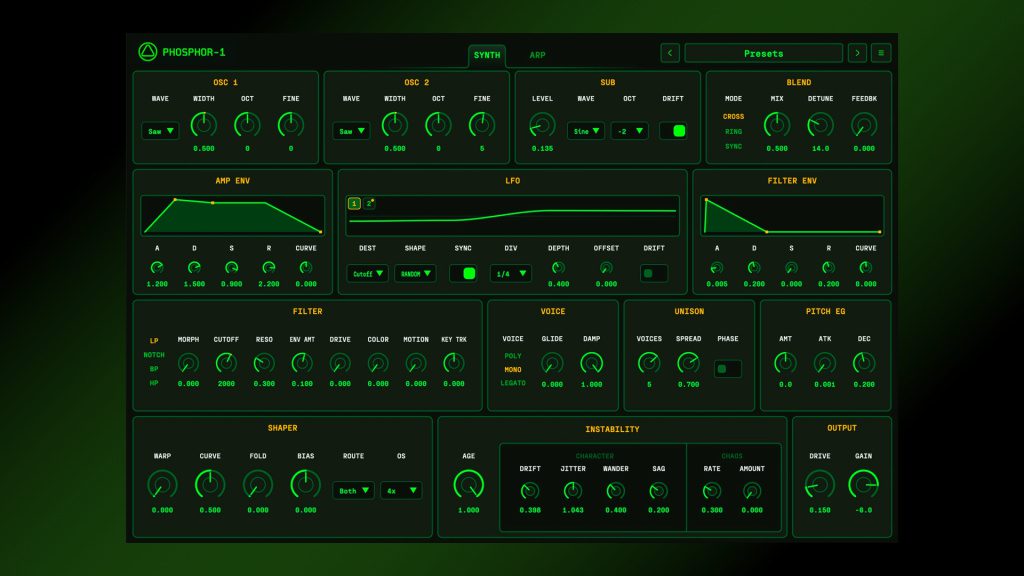Select POLY voice mode
The height and width of the screenshot is (576, 1024).
[513, 356]
